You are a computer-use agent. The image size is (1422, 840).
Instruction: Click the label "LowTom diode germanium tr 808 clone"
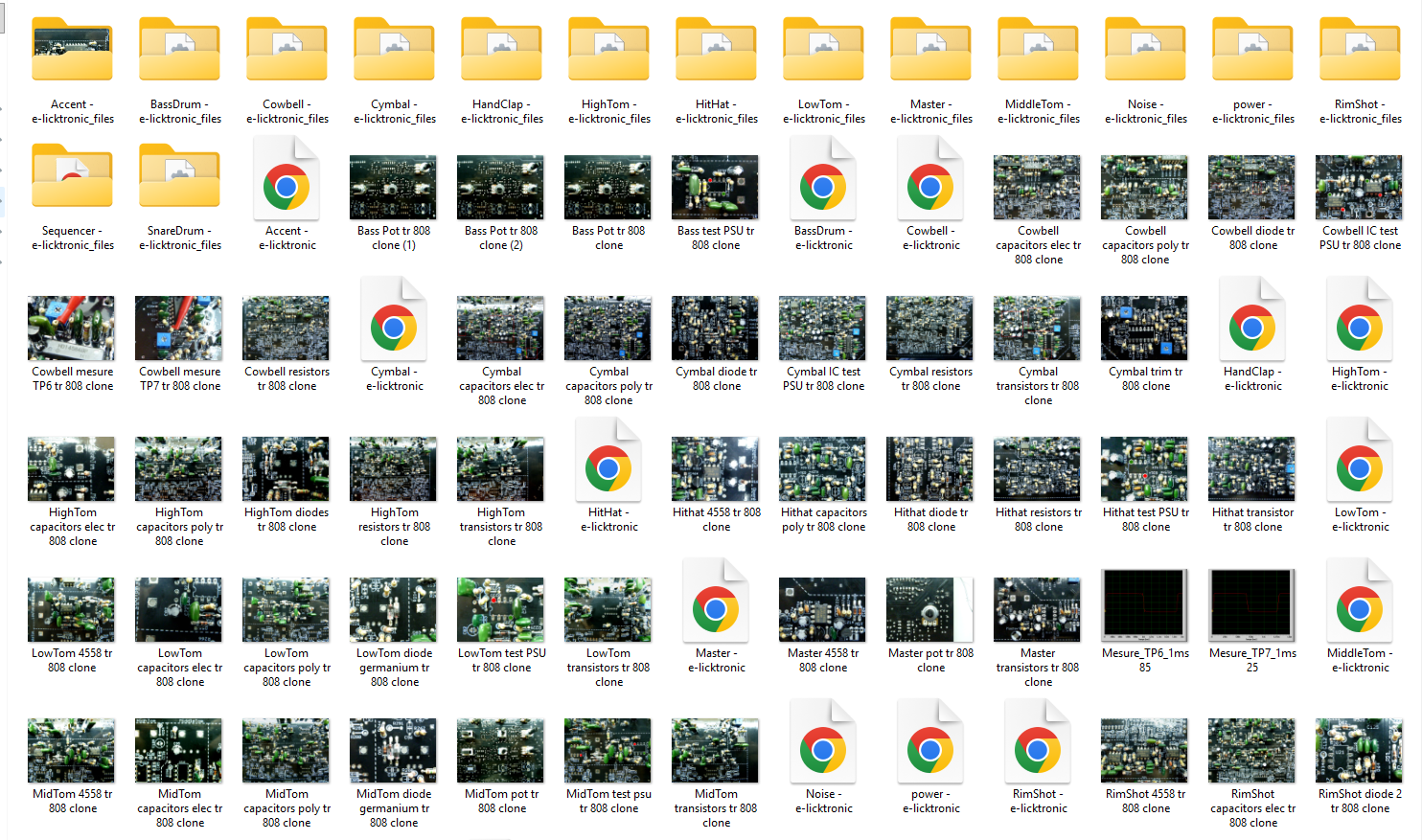coord(394,668)
